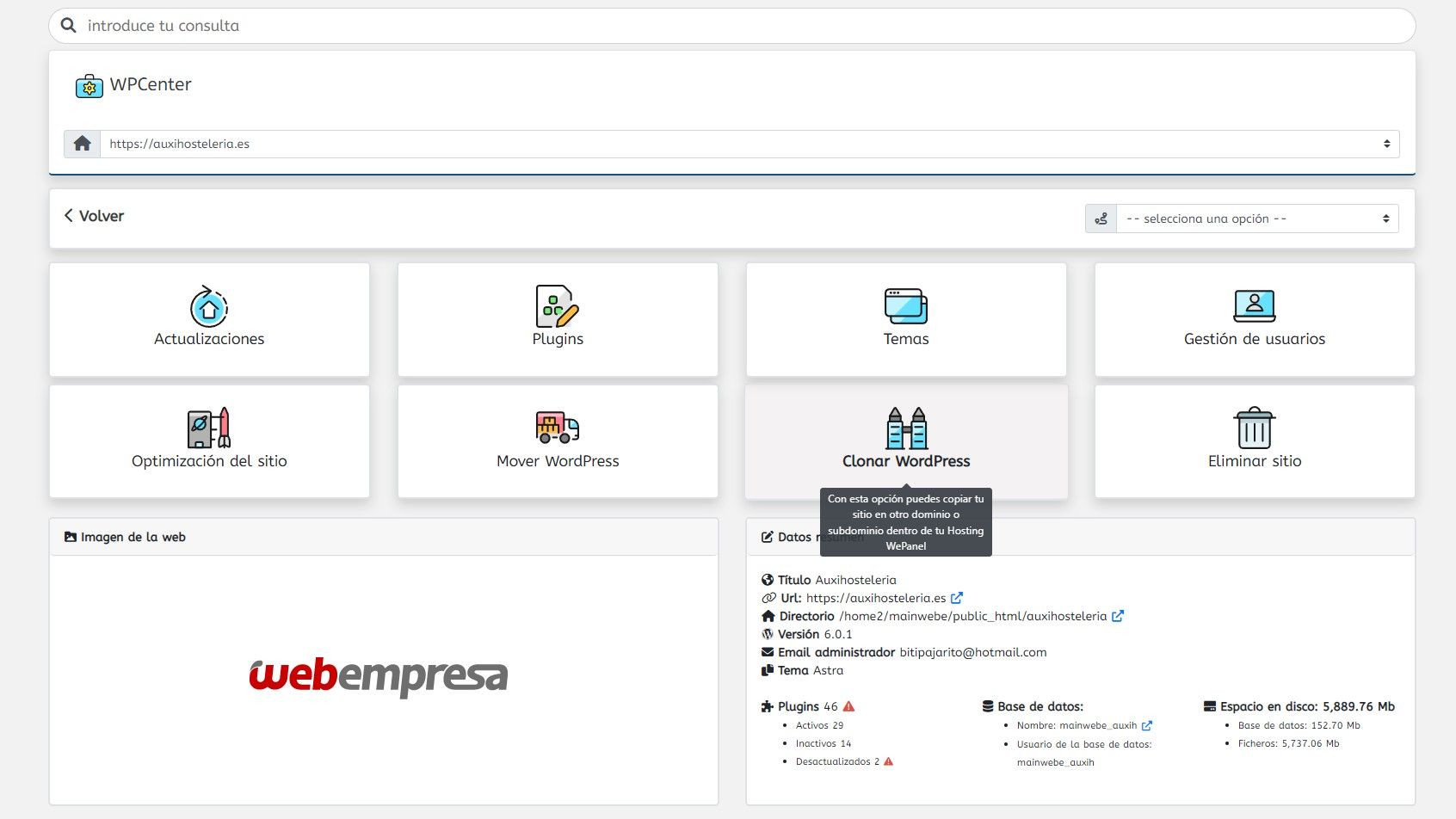Image resolution: width=1456 pixels, height=819 pixels.
Task: Click the search box 'introduce tu consulta'
Action: (x=732, y=26)
